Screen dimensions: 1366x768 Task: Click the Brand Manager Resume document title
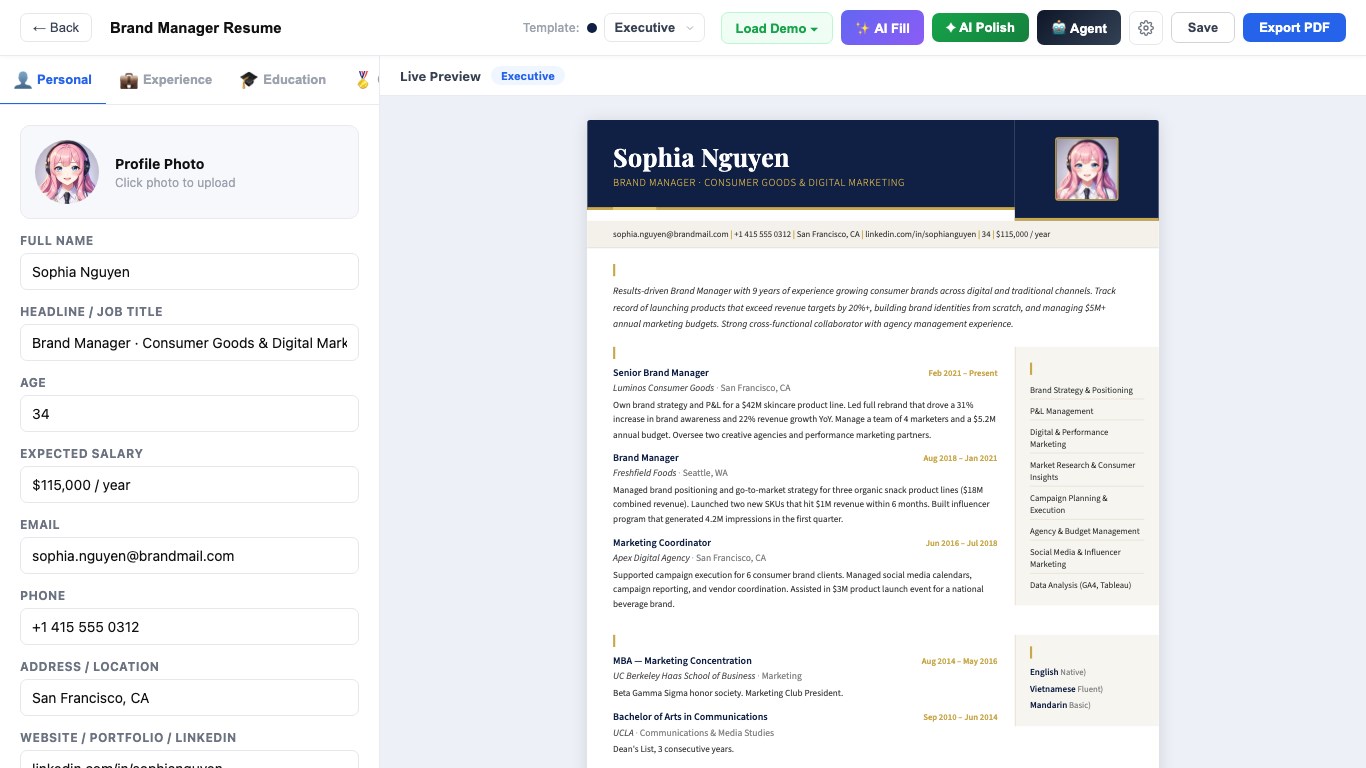(x=196, y=28)
